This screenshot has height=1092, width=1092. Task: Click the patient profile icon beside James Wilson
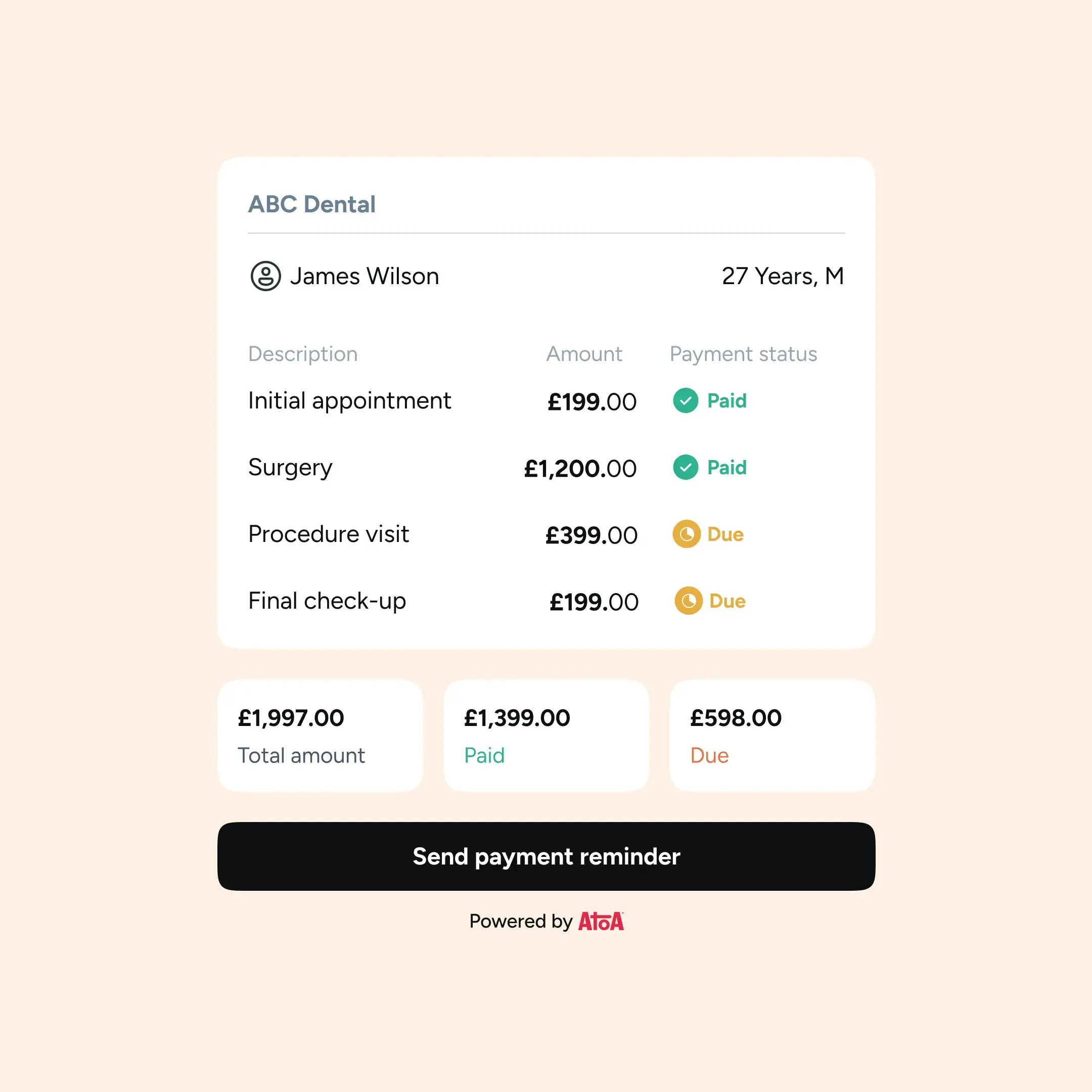point(265,276)
